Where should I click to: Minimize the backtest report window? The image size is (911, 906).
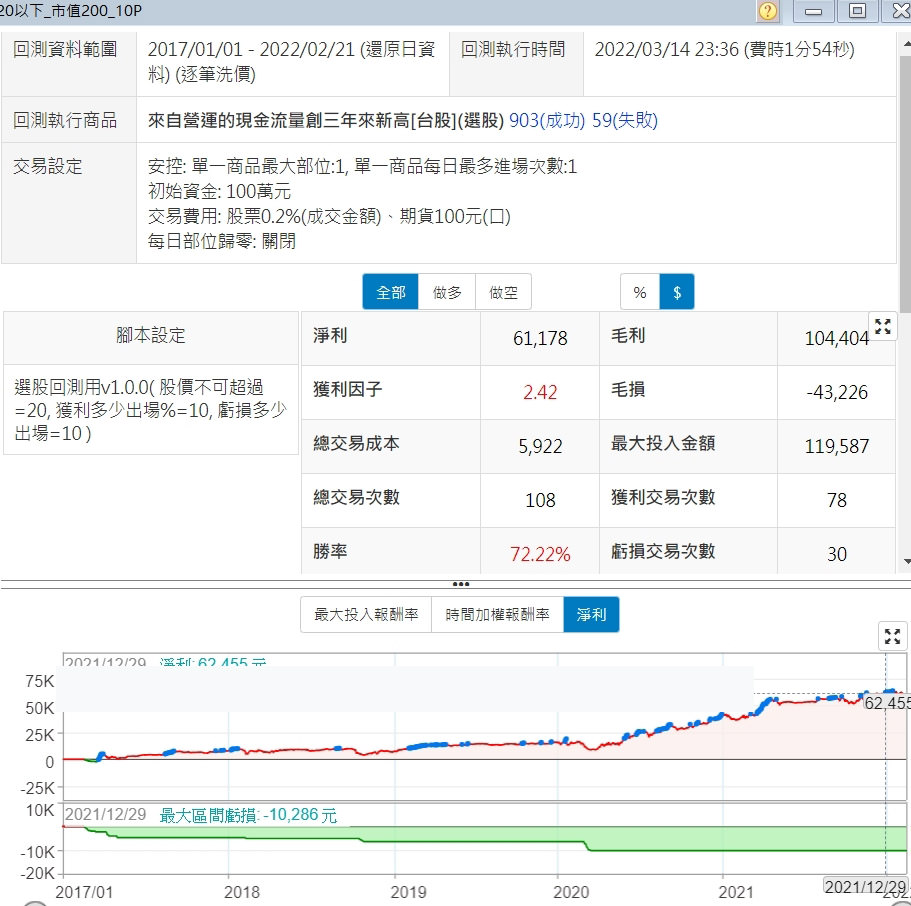coord(814,11)
